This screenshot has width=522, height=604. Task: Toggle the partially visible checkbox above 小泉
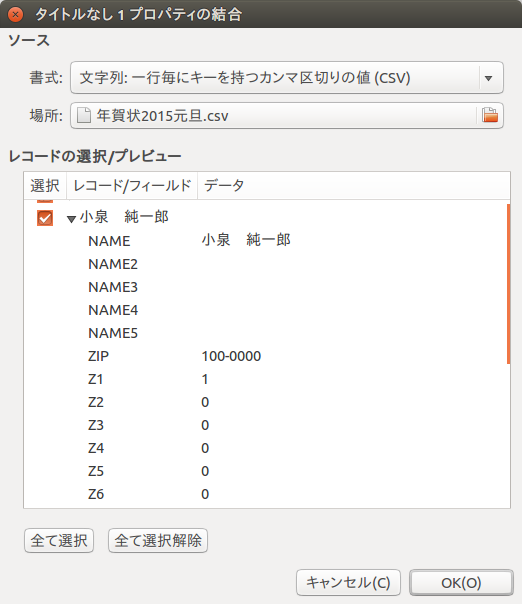pyautogui.click(x=45, y=201)
